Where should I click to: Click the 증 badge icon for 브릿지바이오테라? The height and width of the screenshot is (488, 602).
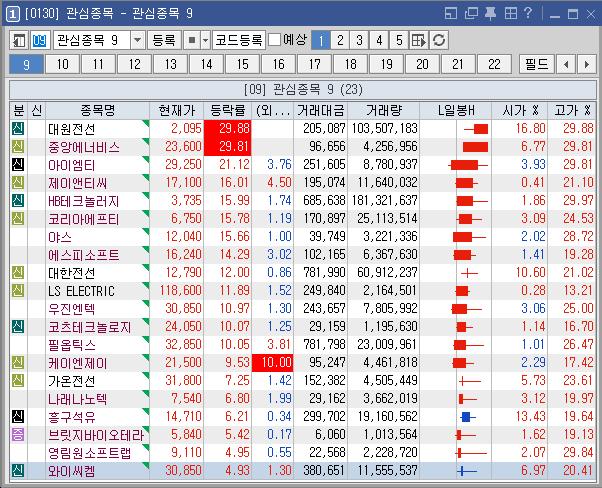(18, 435)
